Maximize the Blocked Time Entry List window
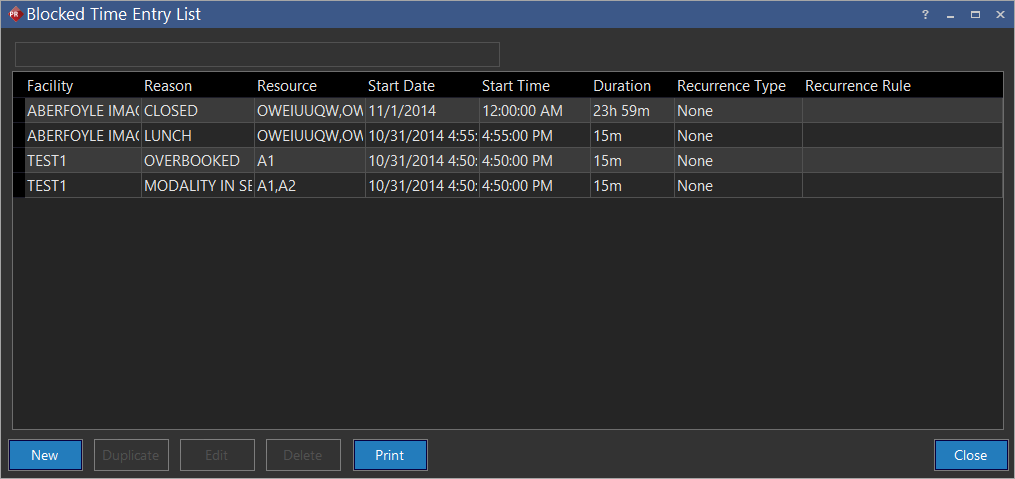The height and width of the screenshot is (479, 1015). (975, 15)
